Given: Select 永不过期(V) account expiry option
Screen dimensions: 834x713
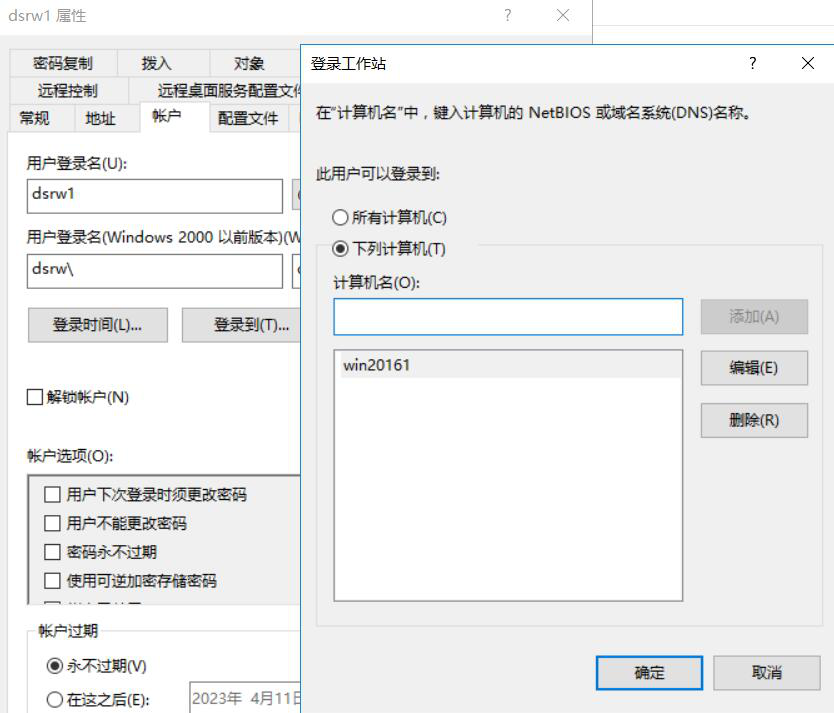Looking at the screenshot, I should [55, 666].
